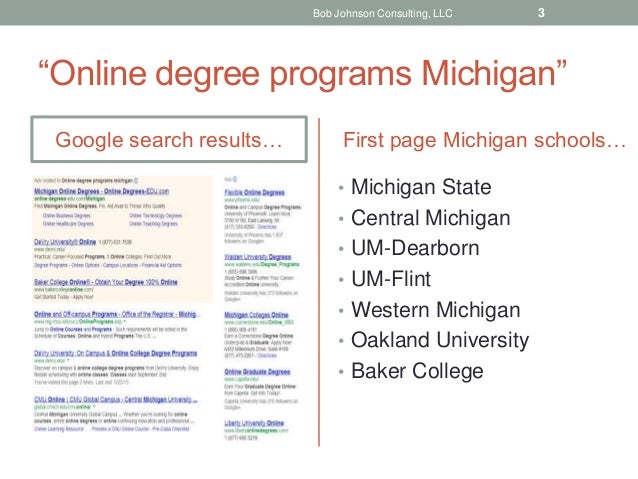Open the 'Online Healthcare Degrees' sitelink
This screenshot has height=479, width=638.
[x=68, y=224]
